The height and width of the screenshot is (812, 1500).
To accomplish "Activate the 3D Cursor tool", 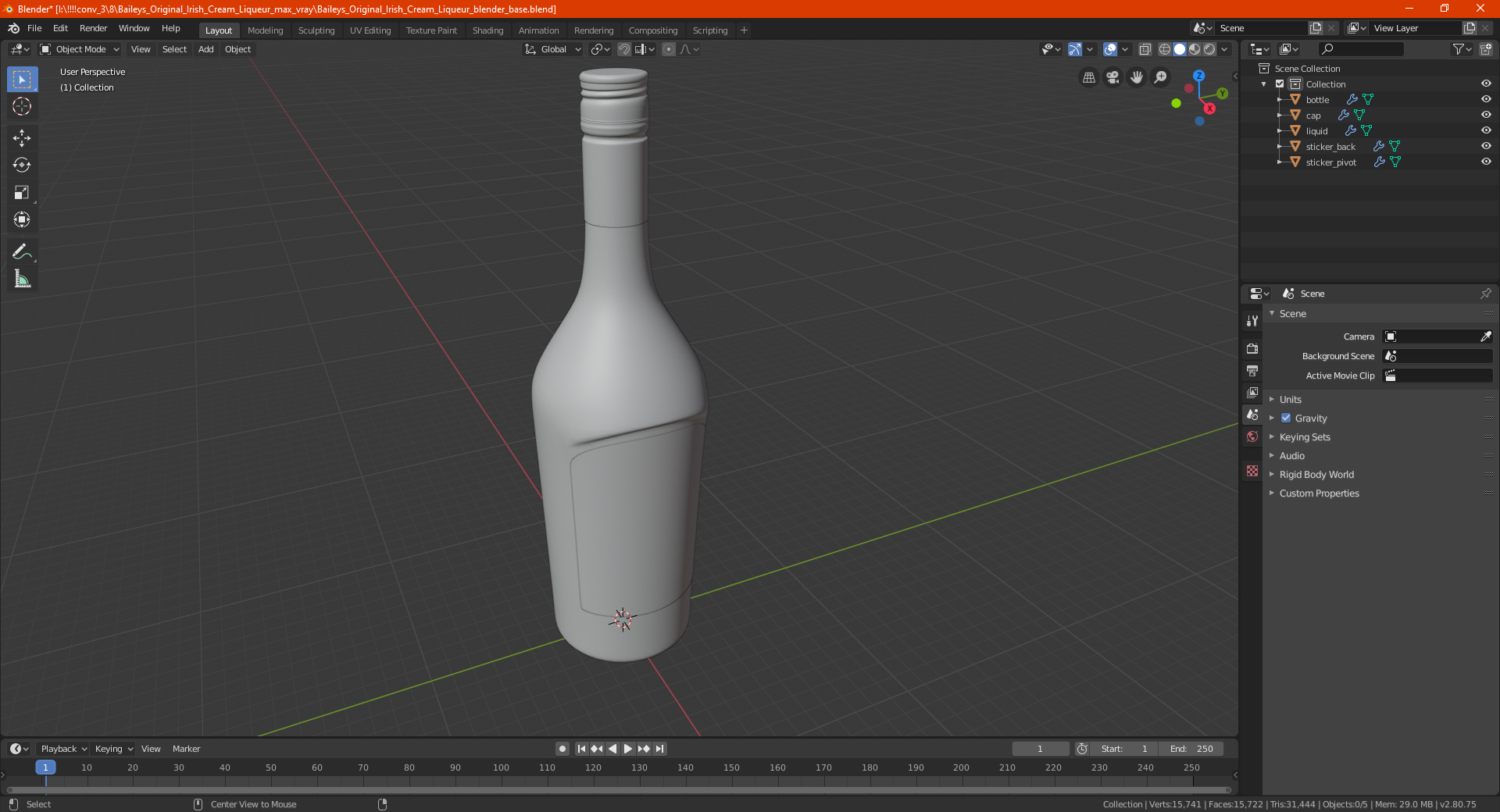I will 22,107.
